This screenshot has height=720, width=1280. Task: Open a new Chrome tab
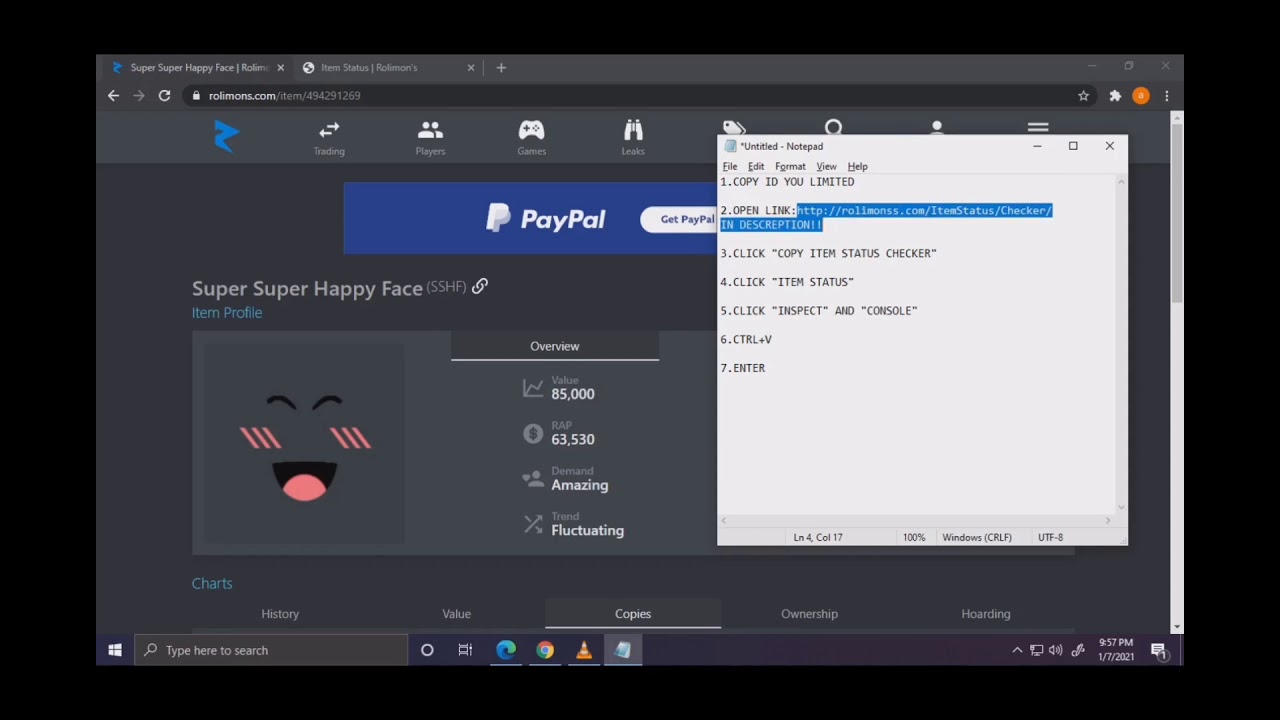point(501,67)
